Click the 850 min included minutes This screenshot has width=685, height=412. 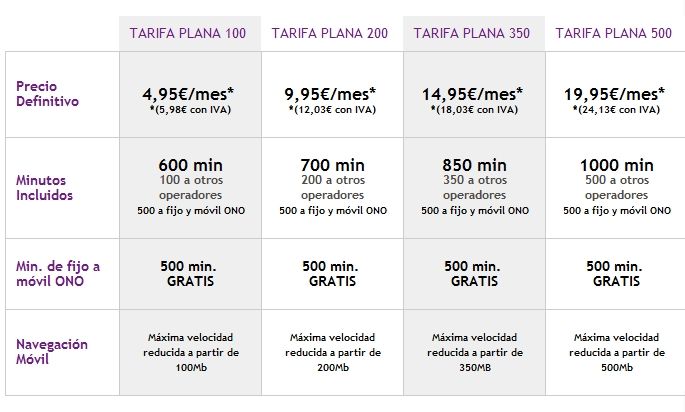pyautogui.click(x=473, y=164)
